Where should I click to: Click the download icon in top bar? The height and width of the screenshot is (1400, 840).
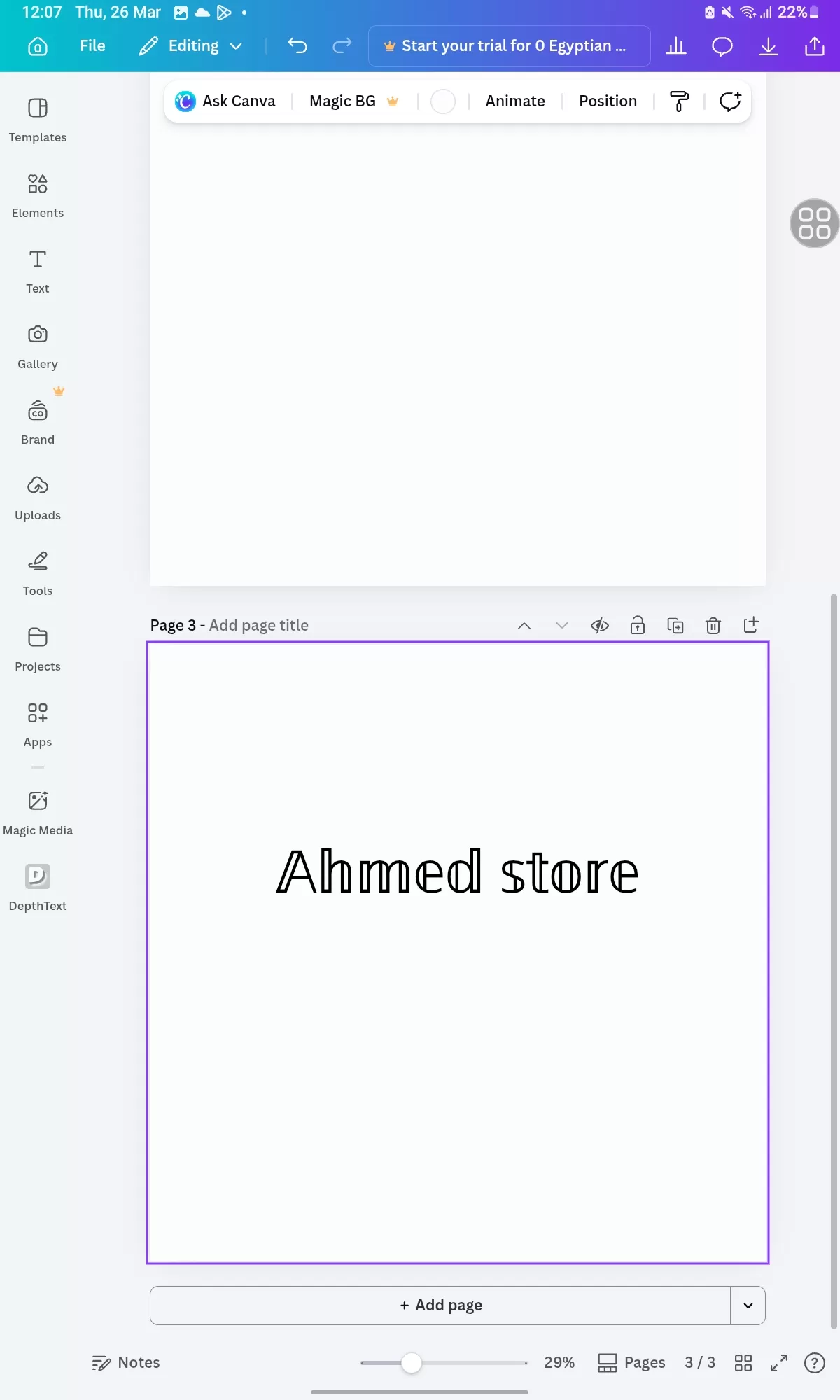[768, 46]
